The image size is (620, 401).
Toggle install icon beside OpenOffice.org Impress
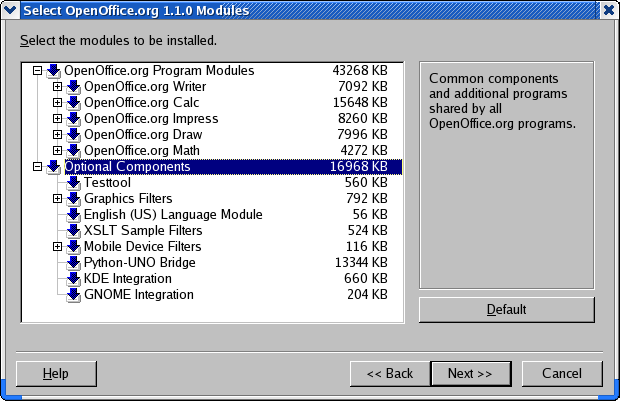[74, 119]
